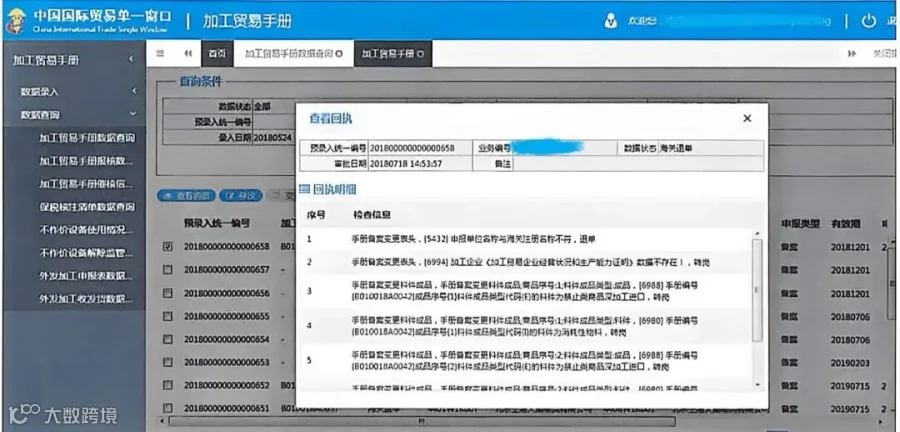Select receipt row 3 about 成品 [6988]
The image size is (900, 432).
pyautogui.click(x=525, y=291)
